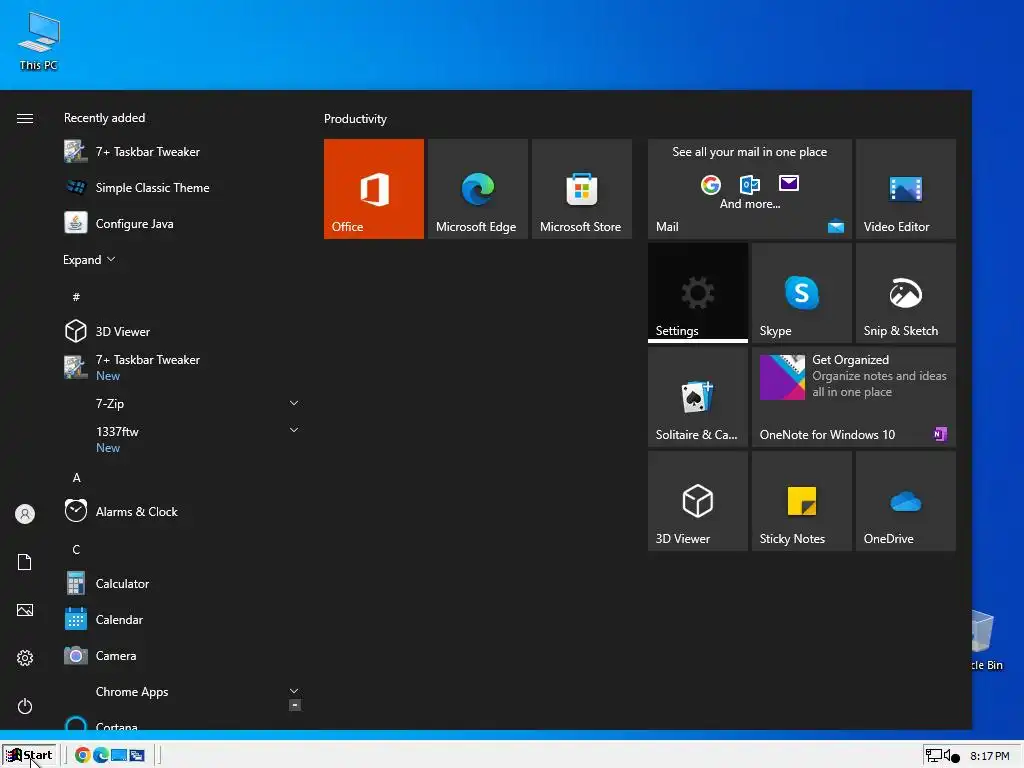Image resolution: width=1024 pixels, height=768 pixels.
Task: Click the # letter header
Action: click(76, 296)
